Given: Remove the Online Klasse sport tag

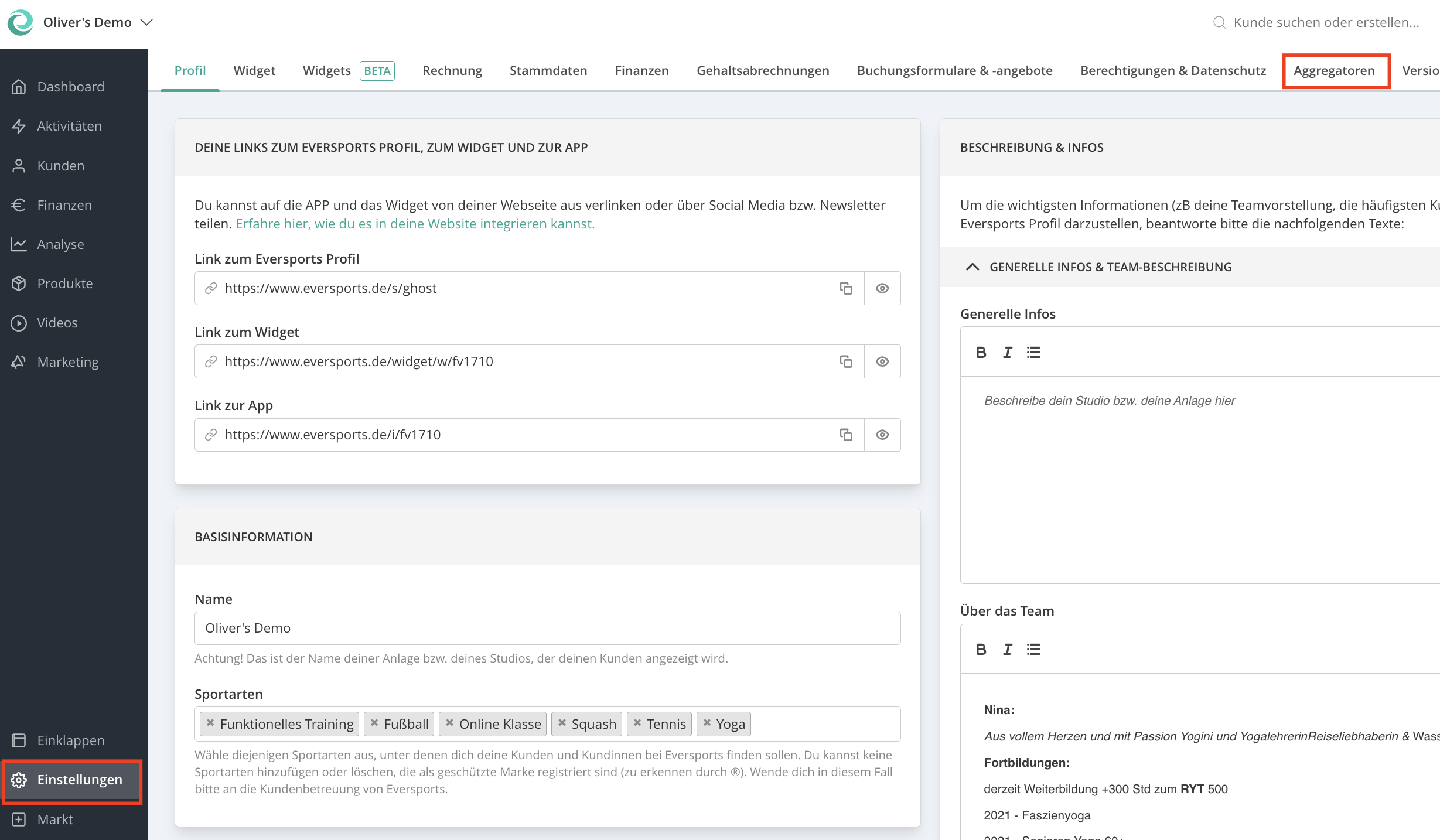Looking at the screenshot, I should click(449, 723).
